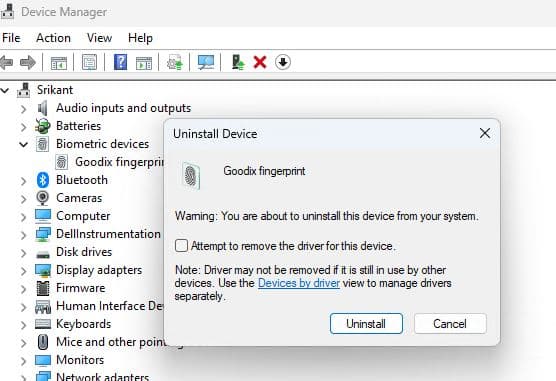Click the Audio inputs speaker icon

43,108
